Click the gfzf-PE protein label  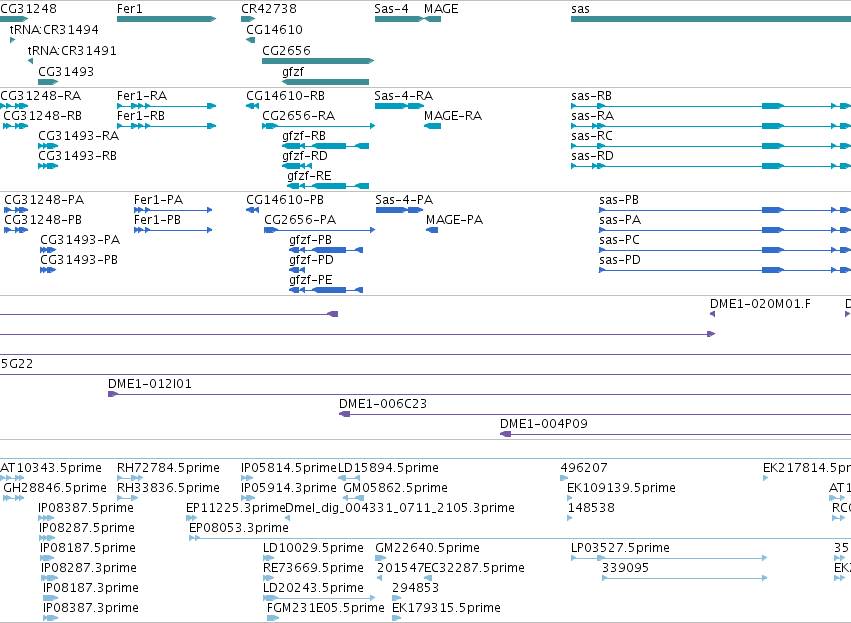[311, 280]
